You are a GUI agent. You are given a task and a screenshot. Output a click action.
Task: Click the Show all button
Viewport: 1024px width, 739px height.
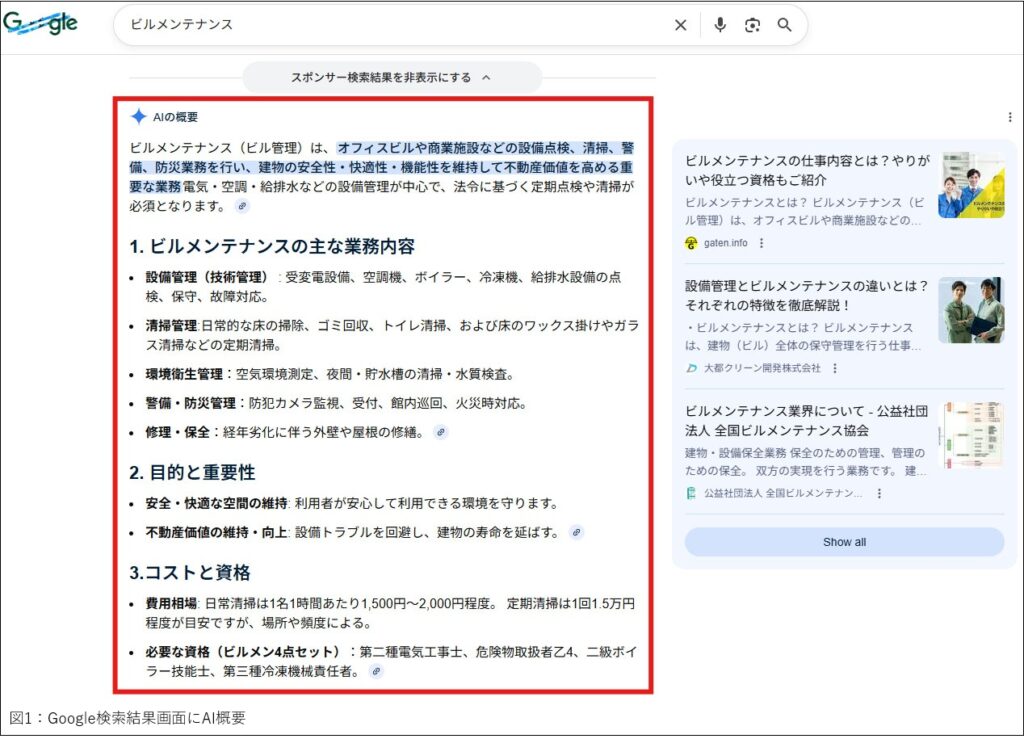pos(845,541)
